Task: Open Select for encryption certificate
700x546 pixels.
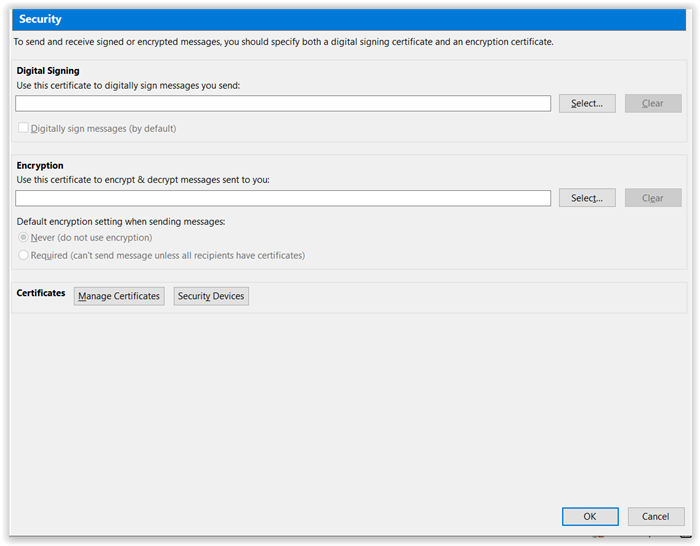Action: click(x=587, y=198)
